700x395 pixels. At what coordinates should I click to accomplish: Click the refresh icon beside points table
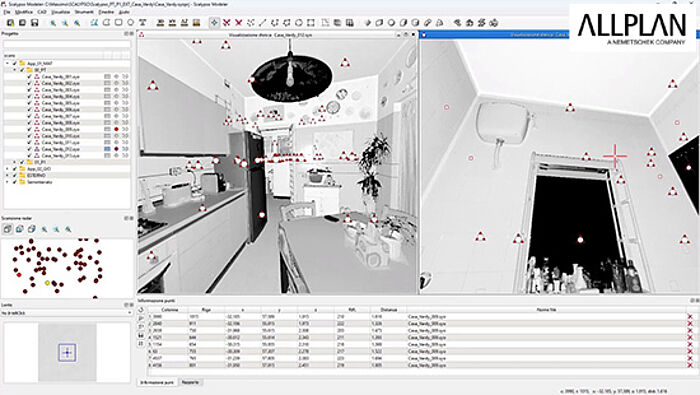pos(141,310)
